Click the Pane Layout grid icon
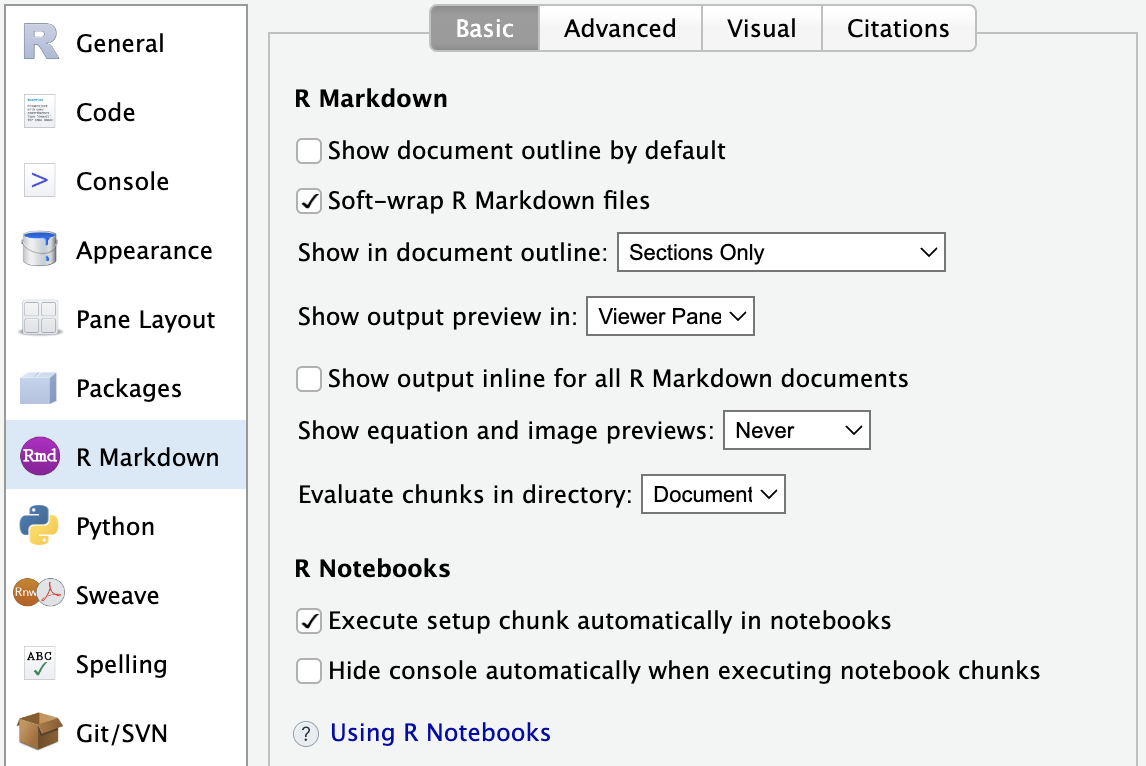 tap(39, 318)
